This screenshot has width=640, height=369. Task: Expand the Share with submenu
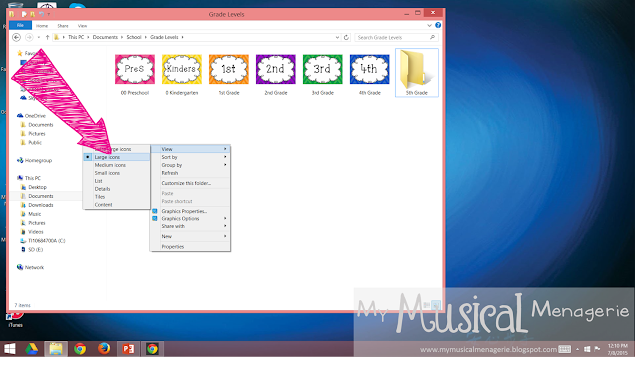click(190, 226)
